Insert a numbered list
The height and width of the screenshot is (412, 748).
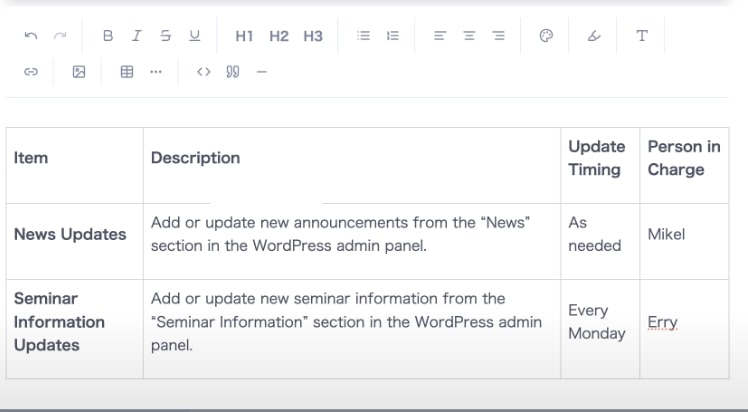(x=393, y=36)
